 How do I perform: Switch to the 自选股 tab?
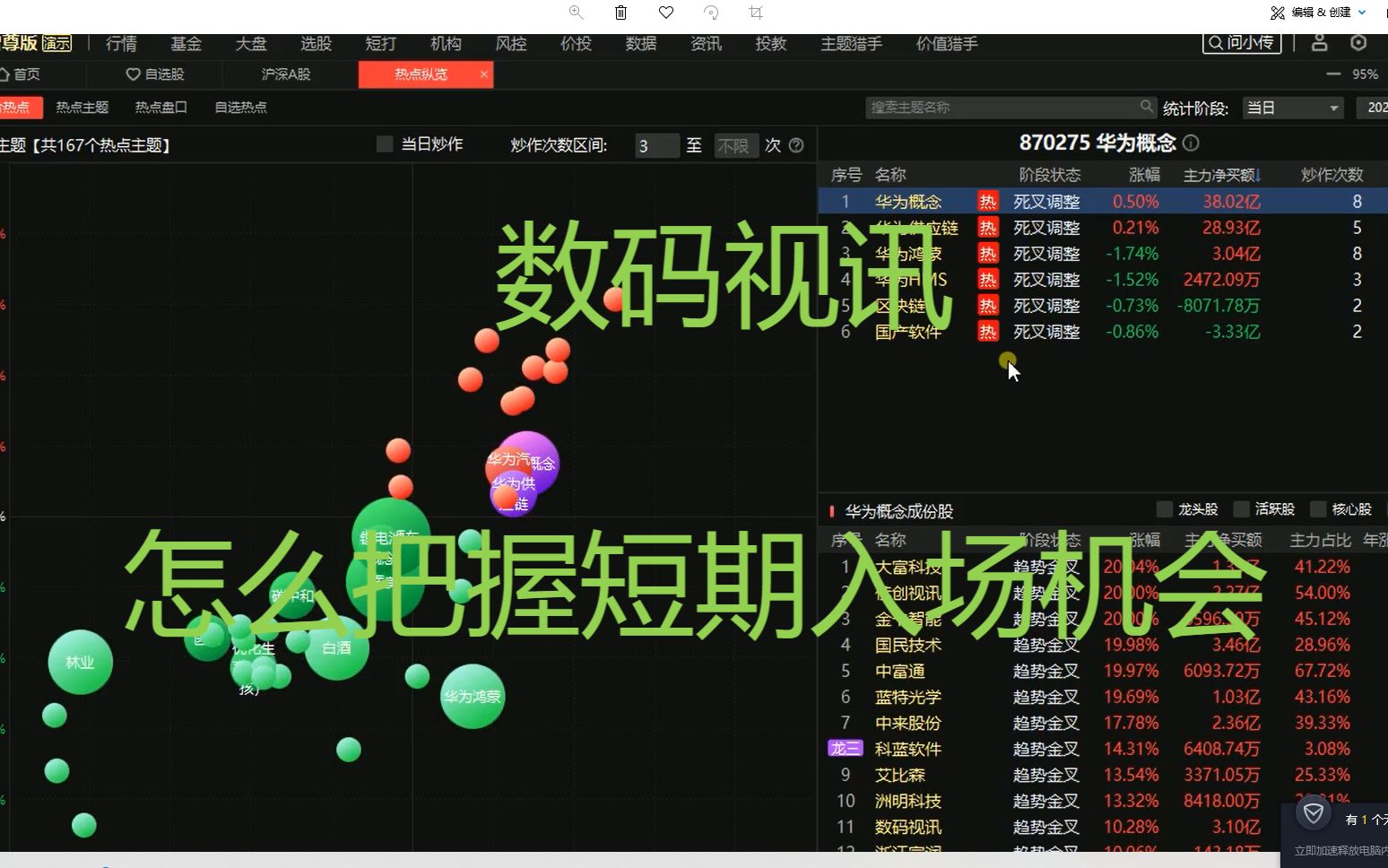point(155,74)
